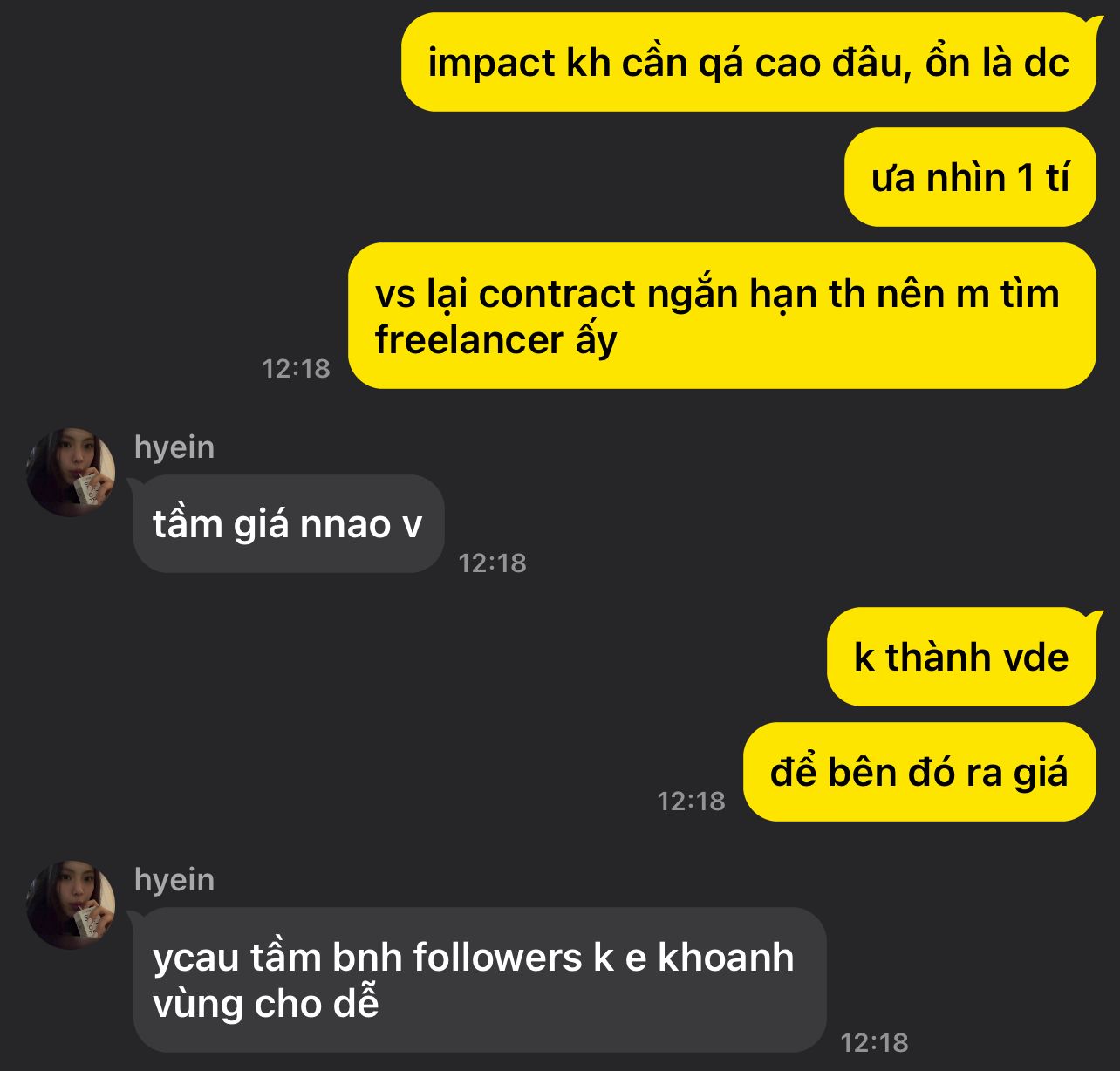Tap the 'hyein' name above the followers message
Viewport: 1120px width, 1071px height.
click(x=174, y=879)
